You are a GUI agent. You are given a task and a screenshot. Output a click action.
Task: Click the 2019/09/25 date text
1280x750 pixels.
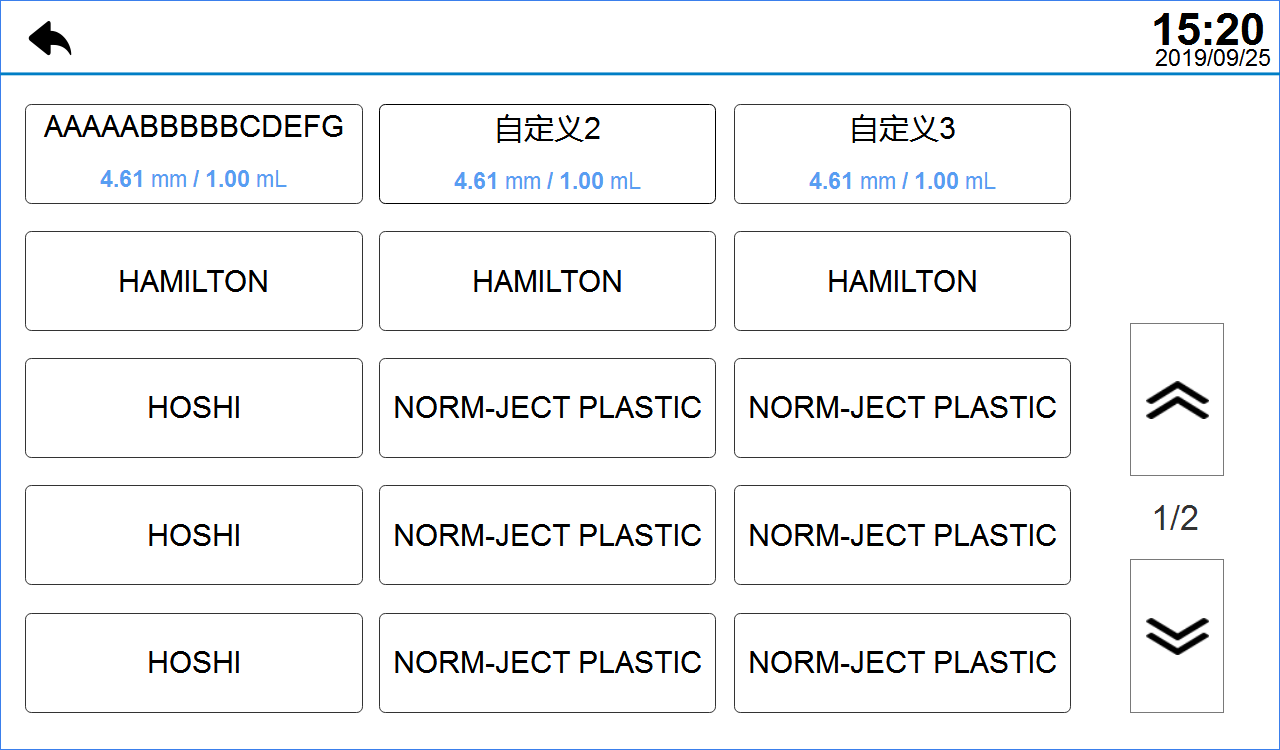click(1212, 58)
